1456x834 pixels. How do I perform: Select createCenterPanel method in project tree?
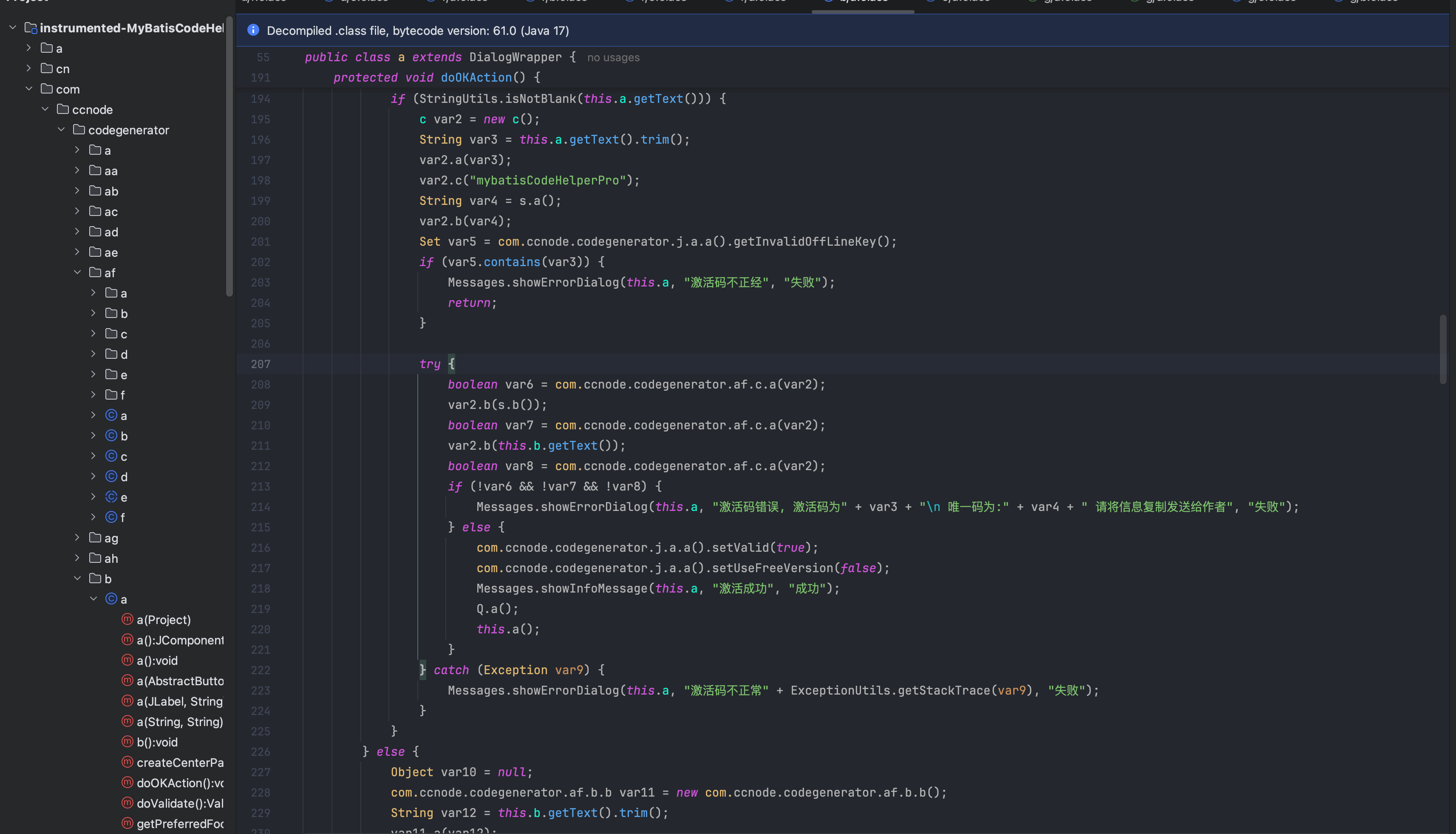(180, 763)
